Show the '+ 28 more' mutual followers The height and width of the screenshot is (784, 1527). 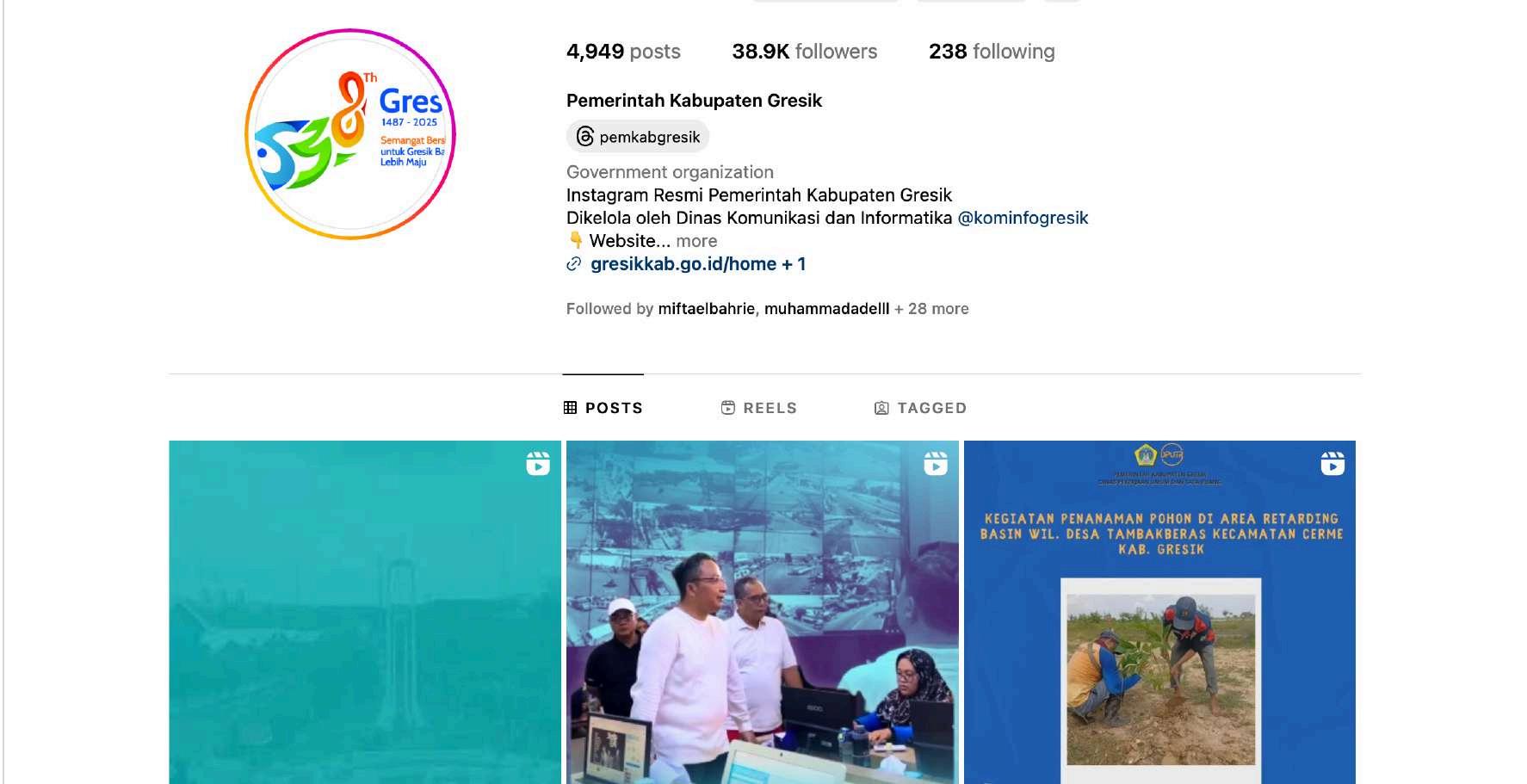coord(931,309)
